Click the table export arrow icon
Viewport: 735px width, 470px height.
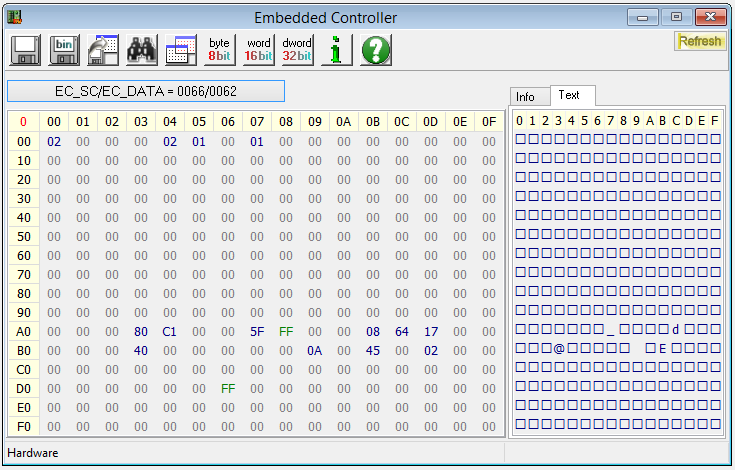point(103,50)
